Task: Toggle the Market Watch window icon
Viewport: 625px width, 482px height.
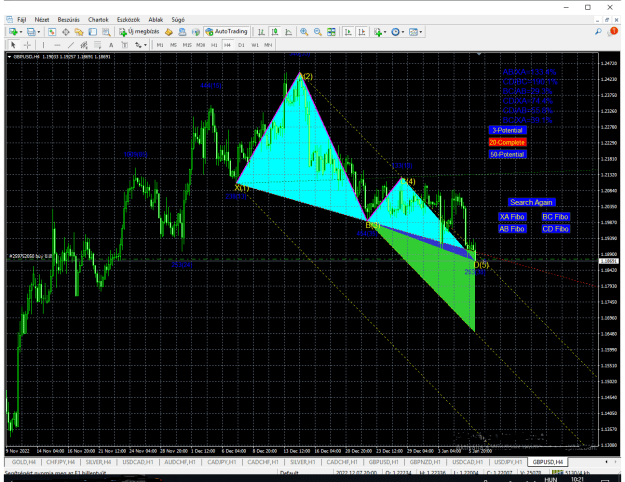Action: 52,32
